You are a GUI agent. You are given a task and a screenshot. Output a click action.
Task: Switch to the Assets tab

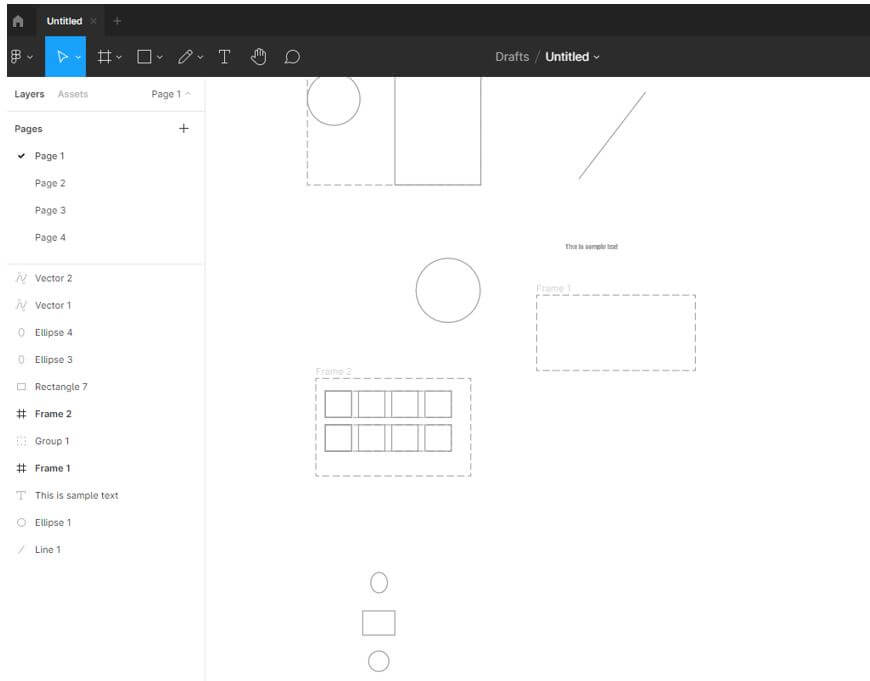click(x=73, y=94)
